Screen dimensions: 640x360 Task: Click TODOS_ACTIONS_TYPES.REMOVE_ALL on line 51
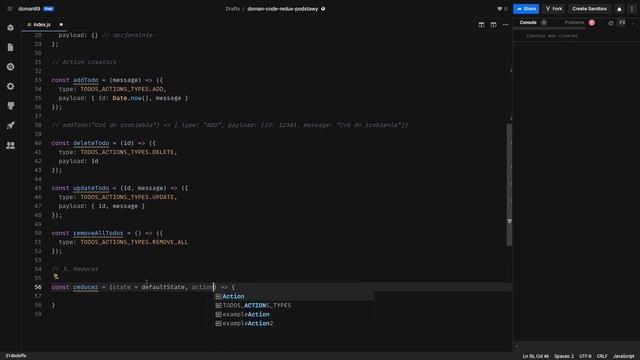(134, 242)
